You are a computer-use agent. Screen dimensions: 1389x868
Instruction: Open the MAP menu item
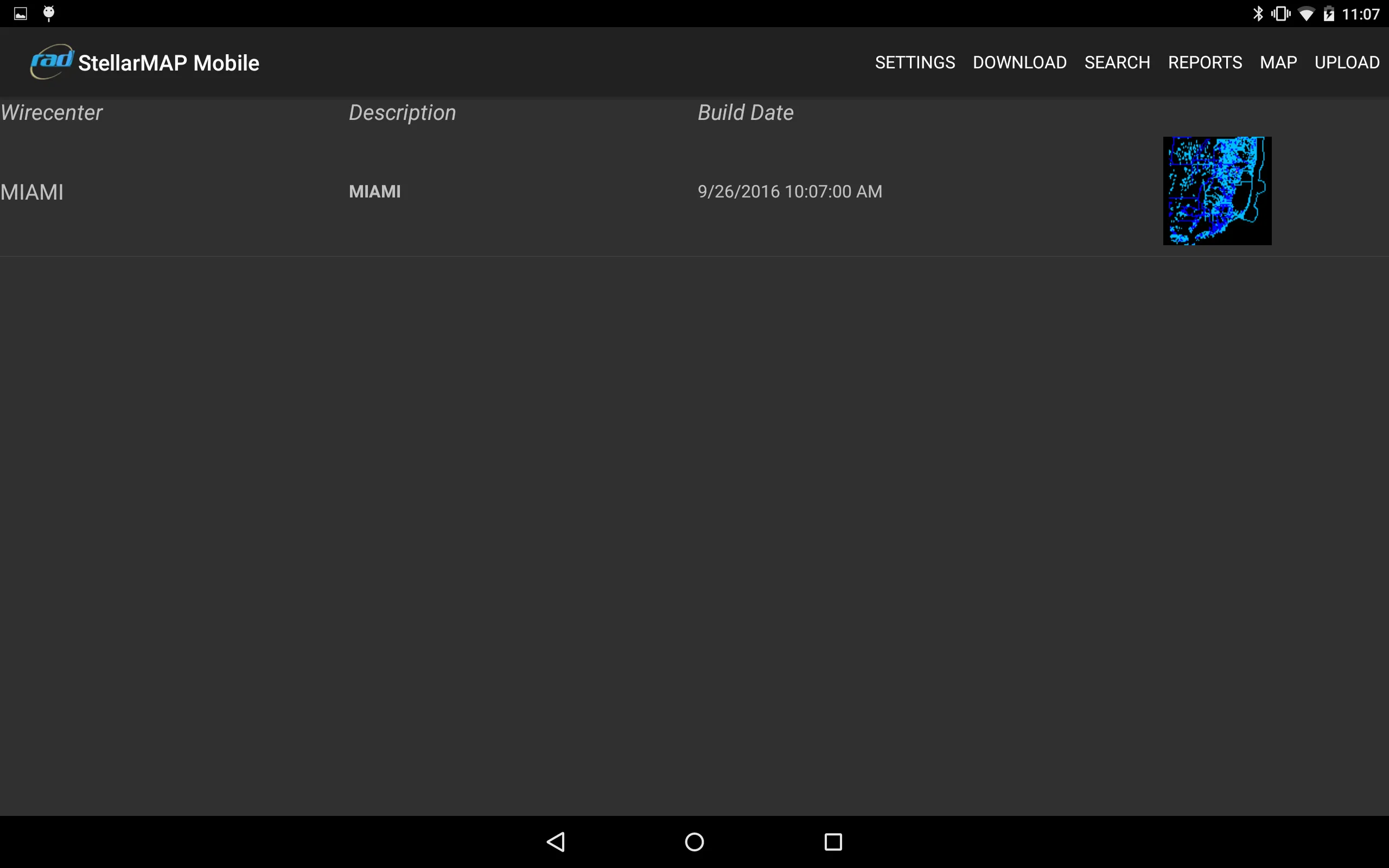pyautogui.click(x=1278, y=62)
